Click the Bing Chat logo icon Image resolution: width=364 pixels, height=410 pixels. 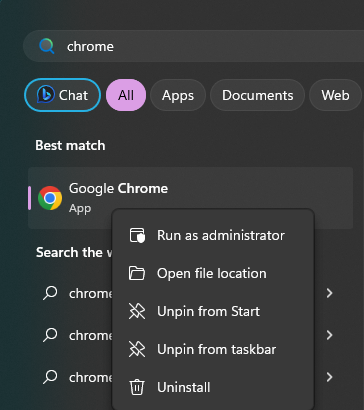click(x=46, y=95)
